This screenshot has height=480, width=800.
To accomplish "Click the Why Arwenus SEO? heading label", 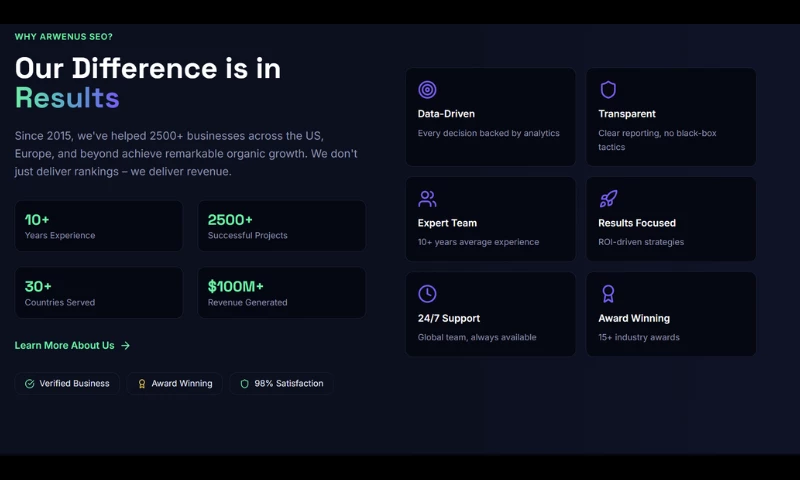I will pyautogui.click(x=64, y=37).
